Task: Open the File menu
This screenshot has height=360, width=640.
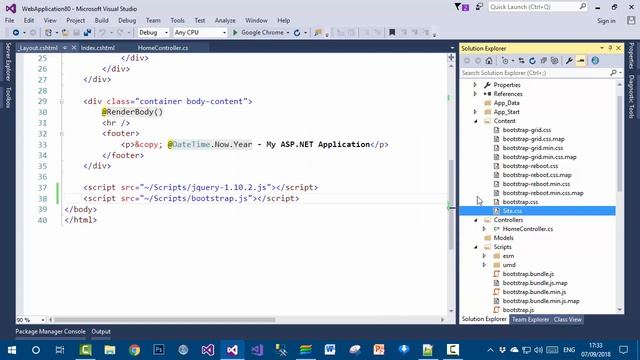Action: pos(9,20)
